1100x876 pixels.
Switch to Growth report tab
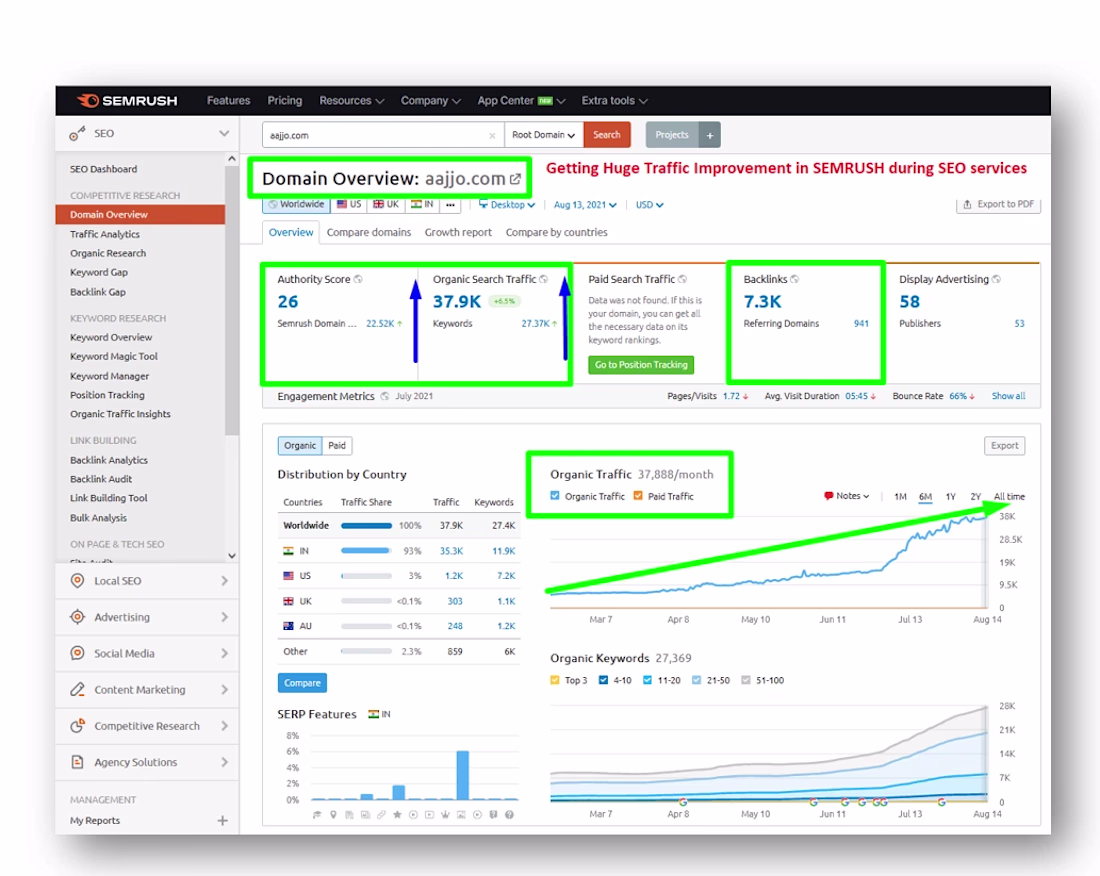point(458,232)
